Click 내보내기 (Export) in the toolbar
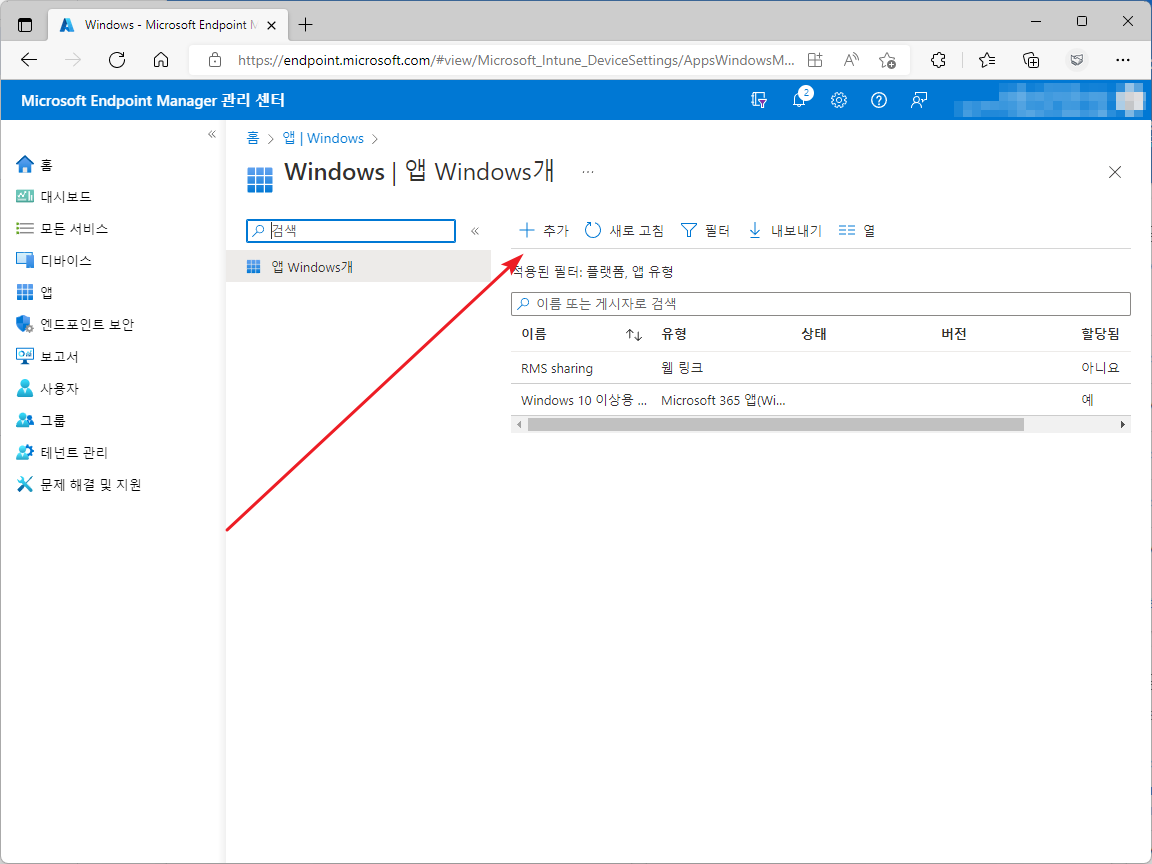This screenshot has width=1152, height=864. pos(784,231)
